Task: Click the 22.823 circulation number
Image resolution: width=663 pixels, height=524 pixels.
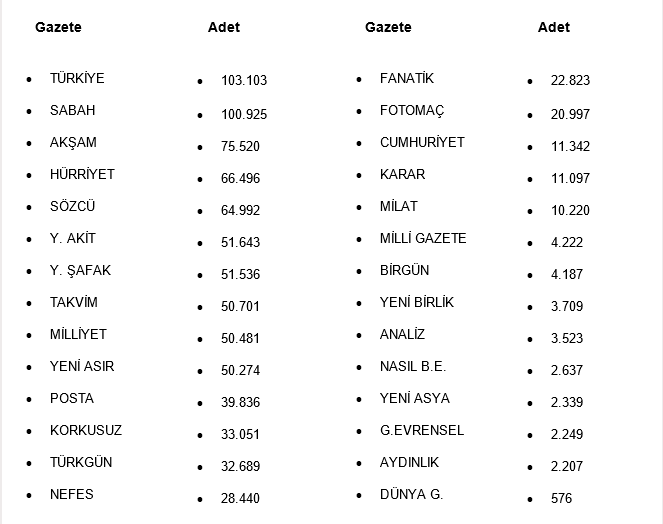Action: [x=570, y=80]
